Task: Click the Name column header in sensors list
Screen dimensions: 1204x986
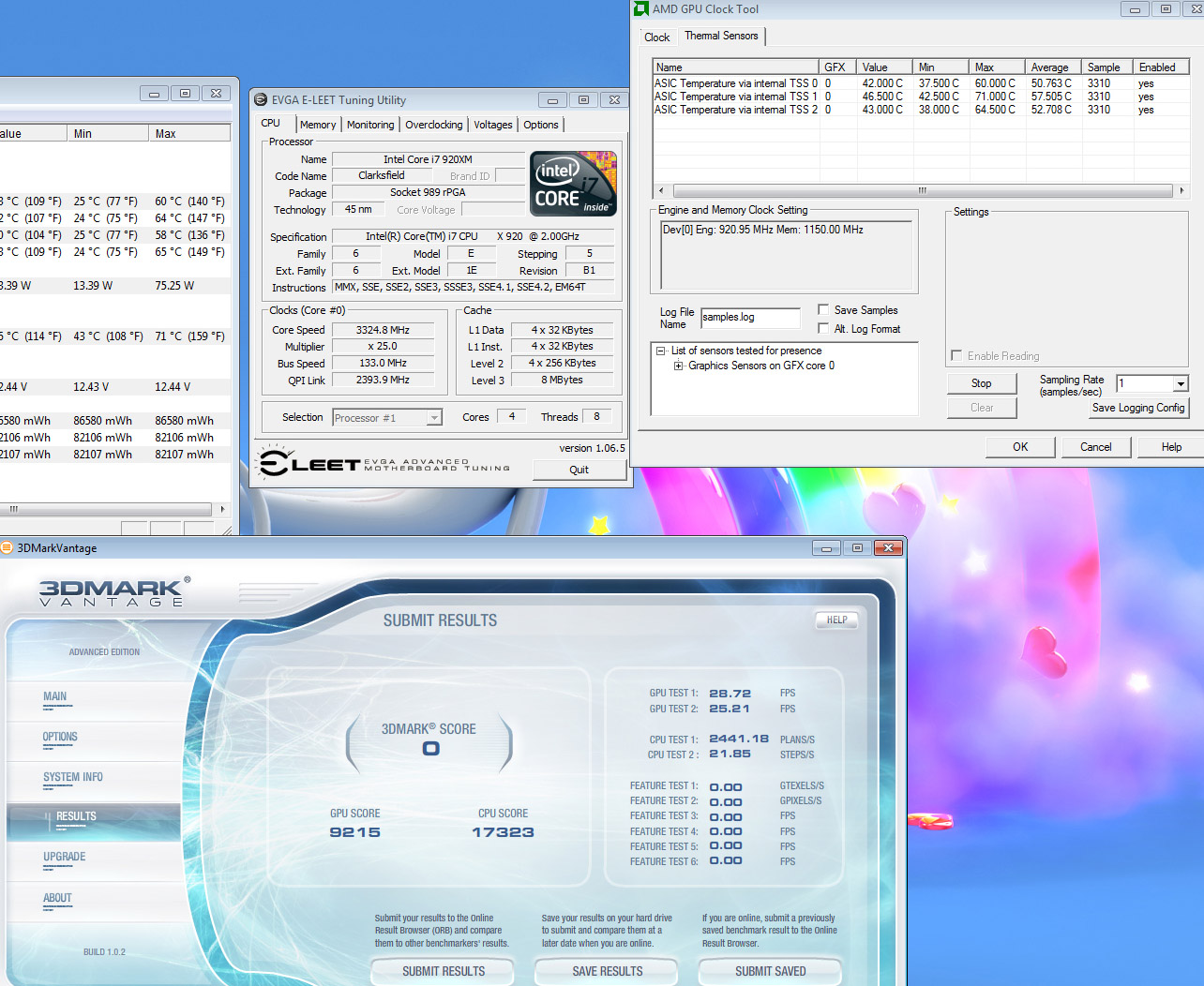Action: 737,67
